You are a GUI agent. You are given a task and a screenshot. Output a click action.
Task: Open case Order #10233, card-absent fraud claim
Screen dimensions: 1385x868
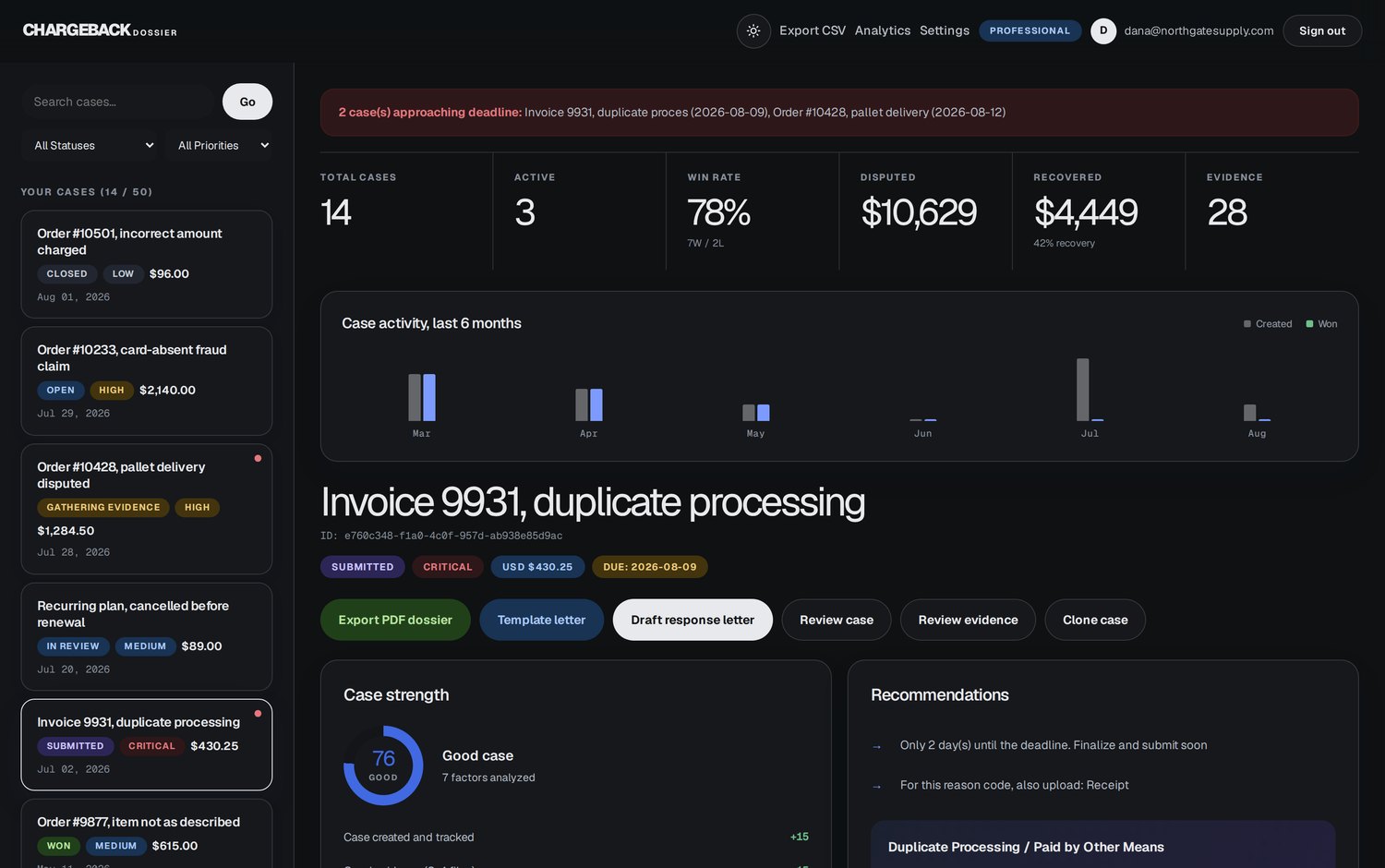click(x=147, y=380)
